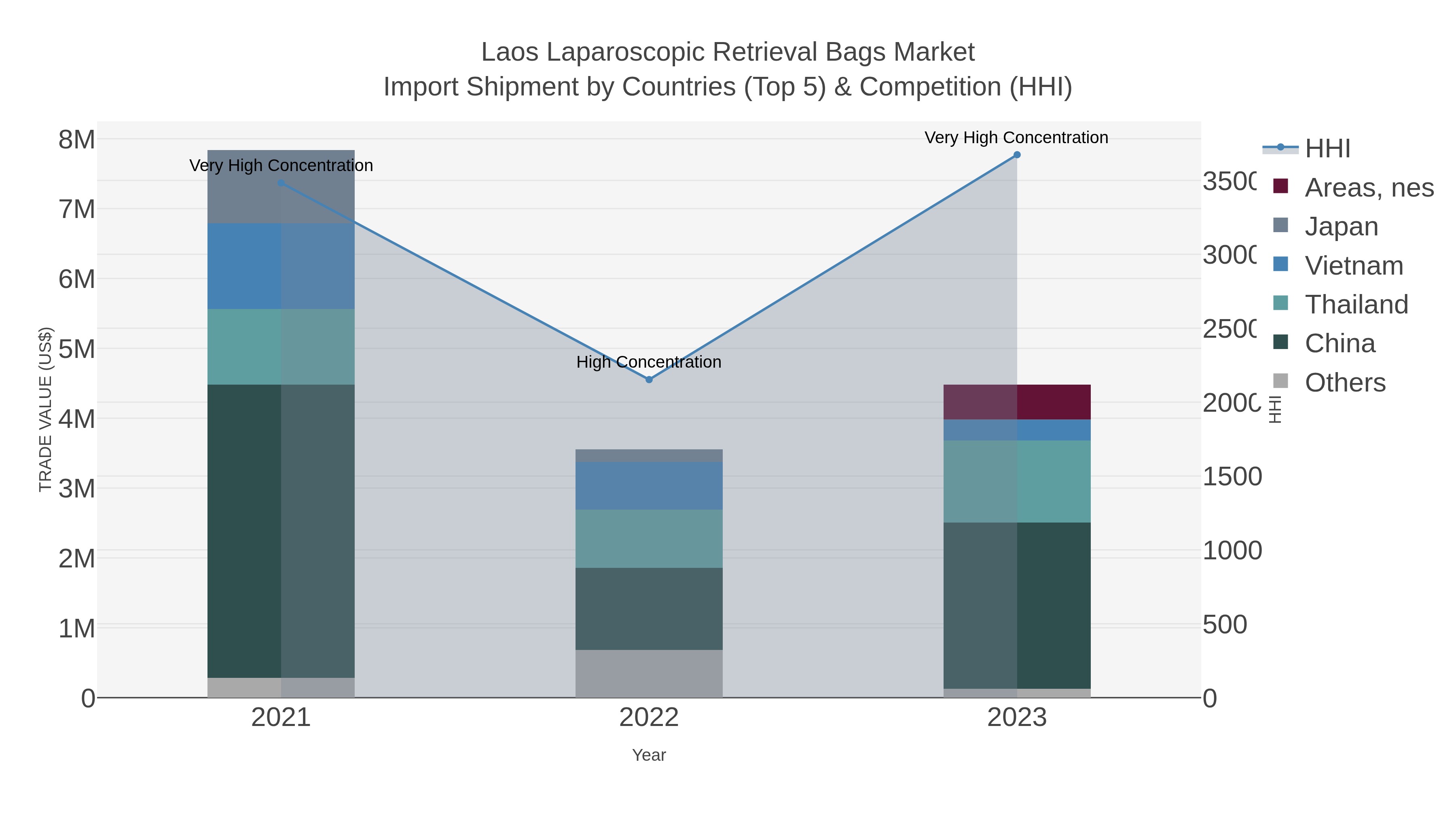Click 'Very High Concentration' annotation above 2023
Viewport: 1456px width, 819px height.
coord(1016,138)
